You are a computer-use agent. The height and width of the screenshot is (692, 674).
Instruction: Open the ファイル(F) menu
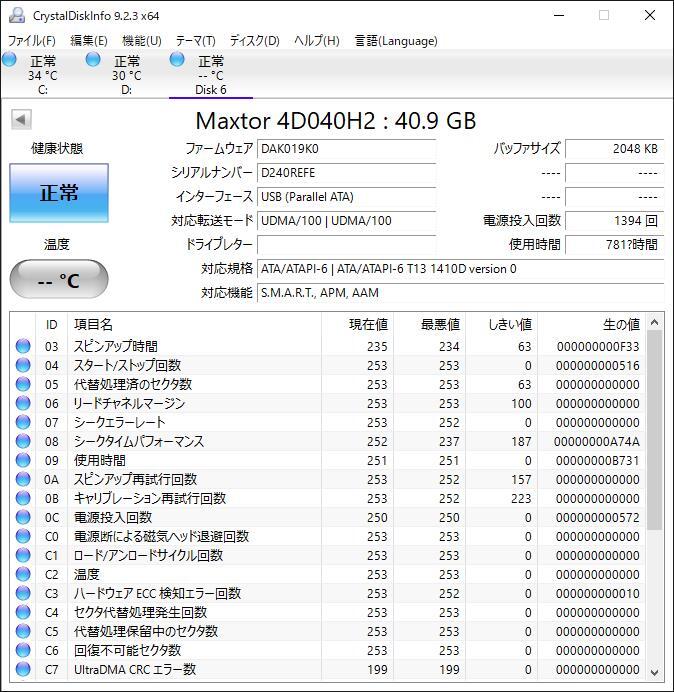pyautogui.click(x=32, y=41)
